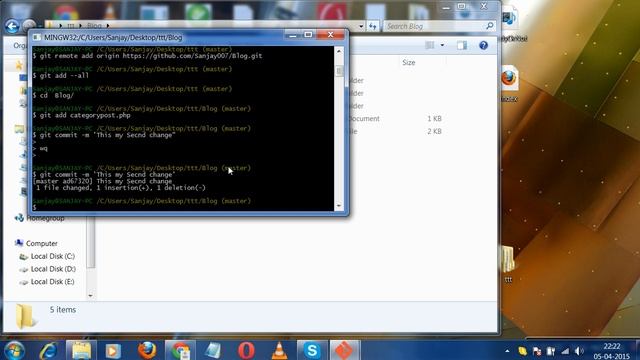This screenshot has width=640, height=360.
Task: Click the ttt breadcrumb in address bar
Action: 71,26
